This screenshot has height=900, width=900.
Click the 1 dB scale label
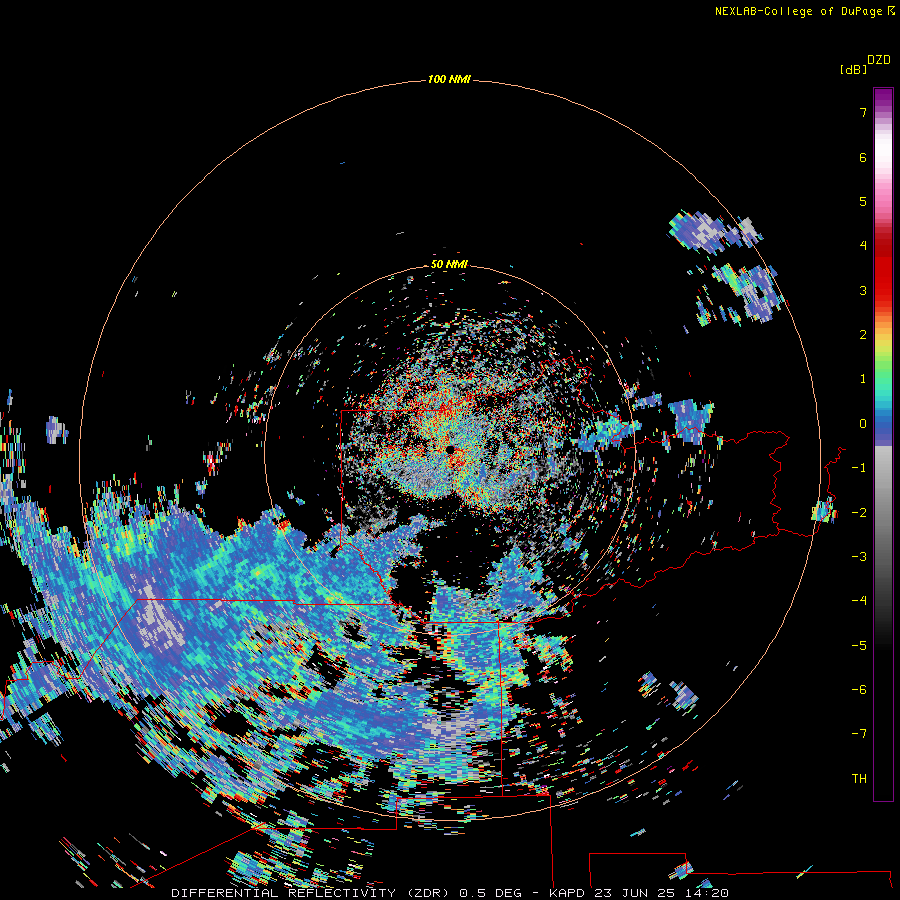point(863,379)
